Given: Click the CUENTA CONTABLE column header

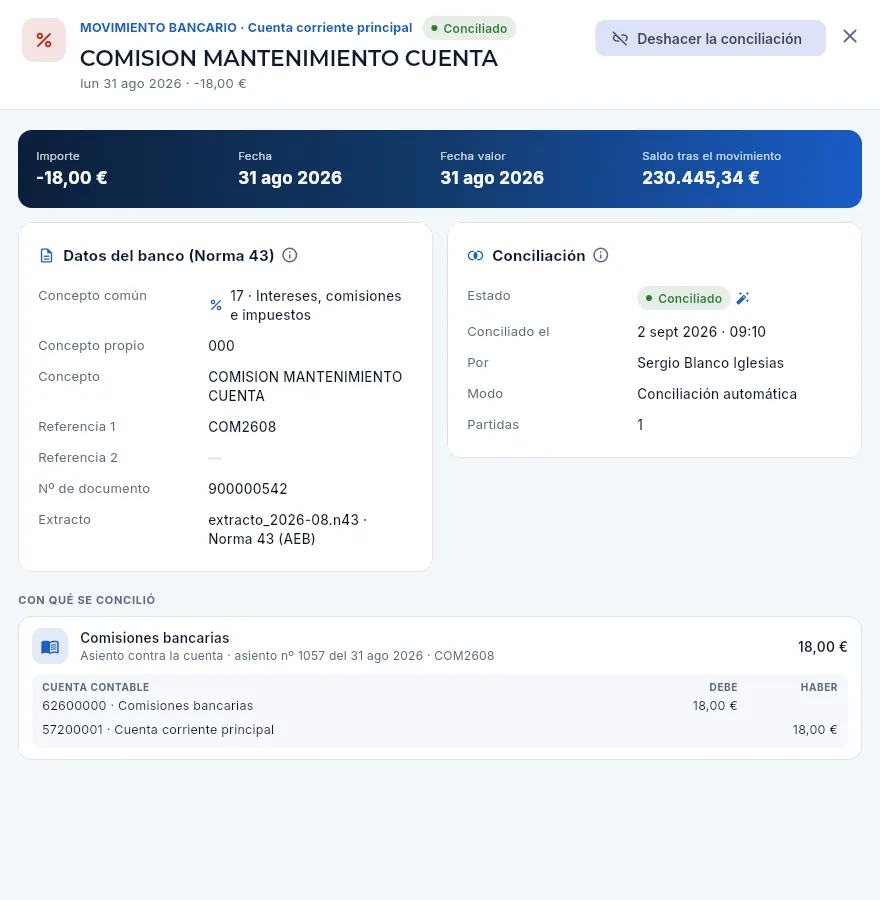Looking at the screenshot, I should [x=96, y=687].
